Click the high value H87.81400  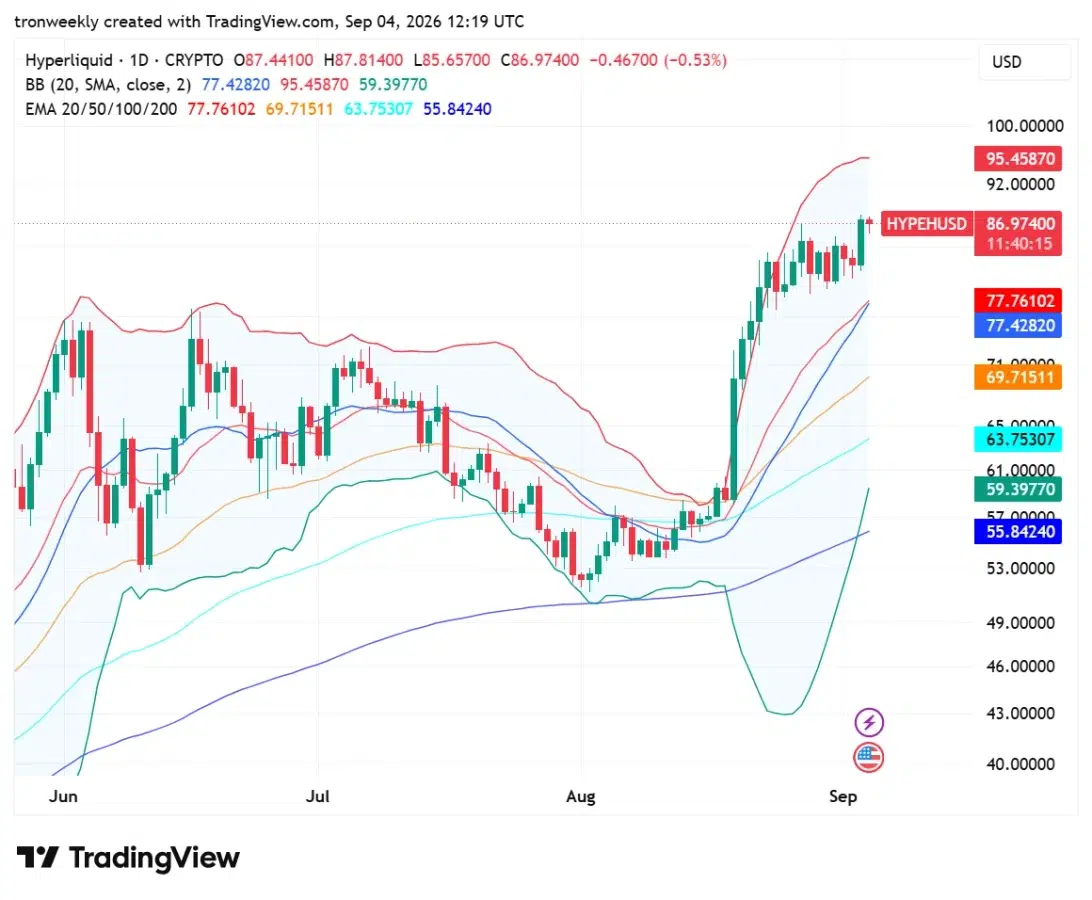364,61
